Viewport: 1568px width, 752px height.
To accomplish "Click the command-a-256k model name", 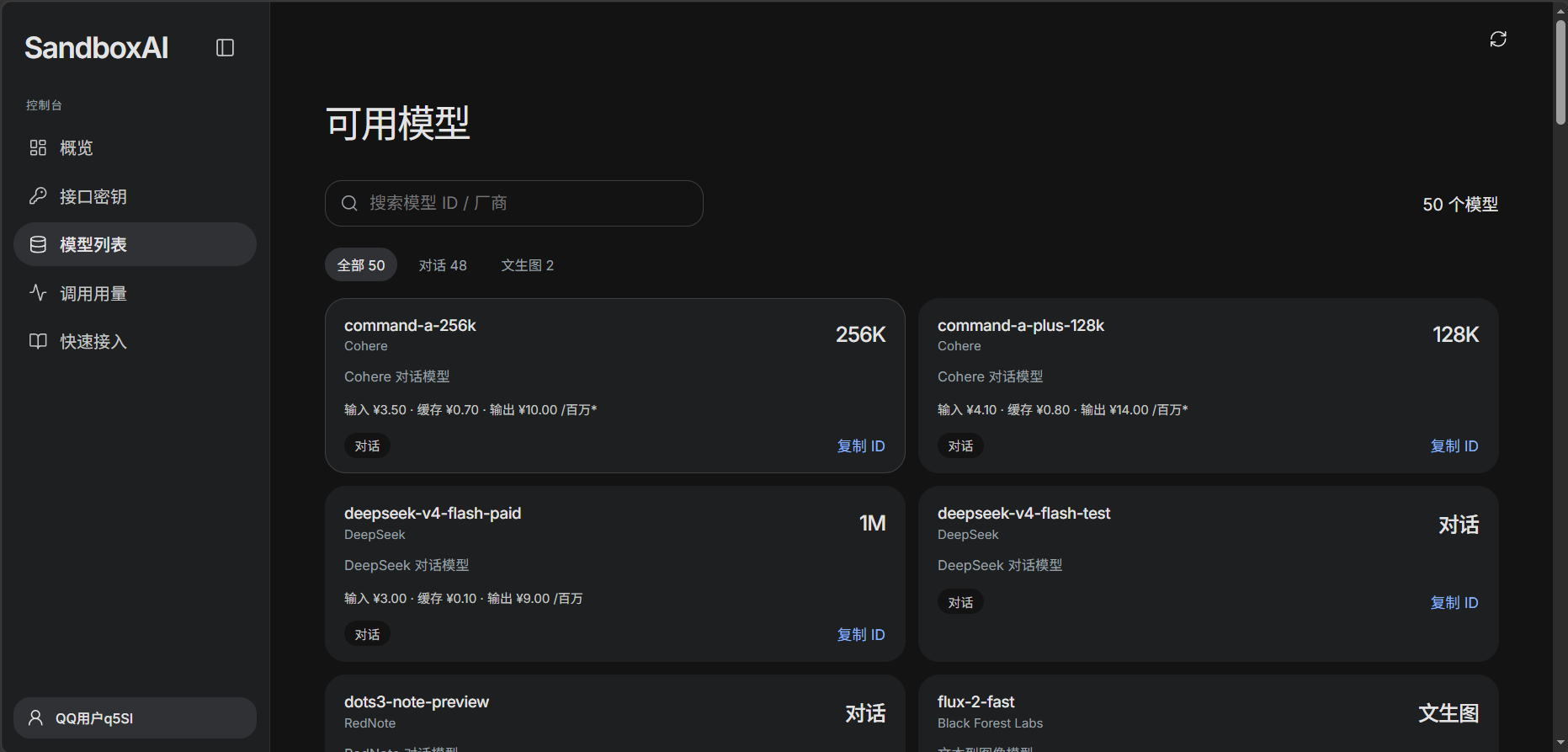I will click(410, 326).
